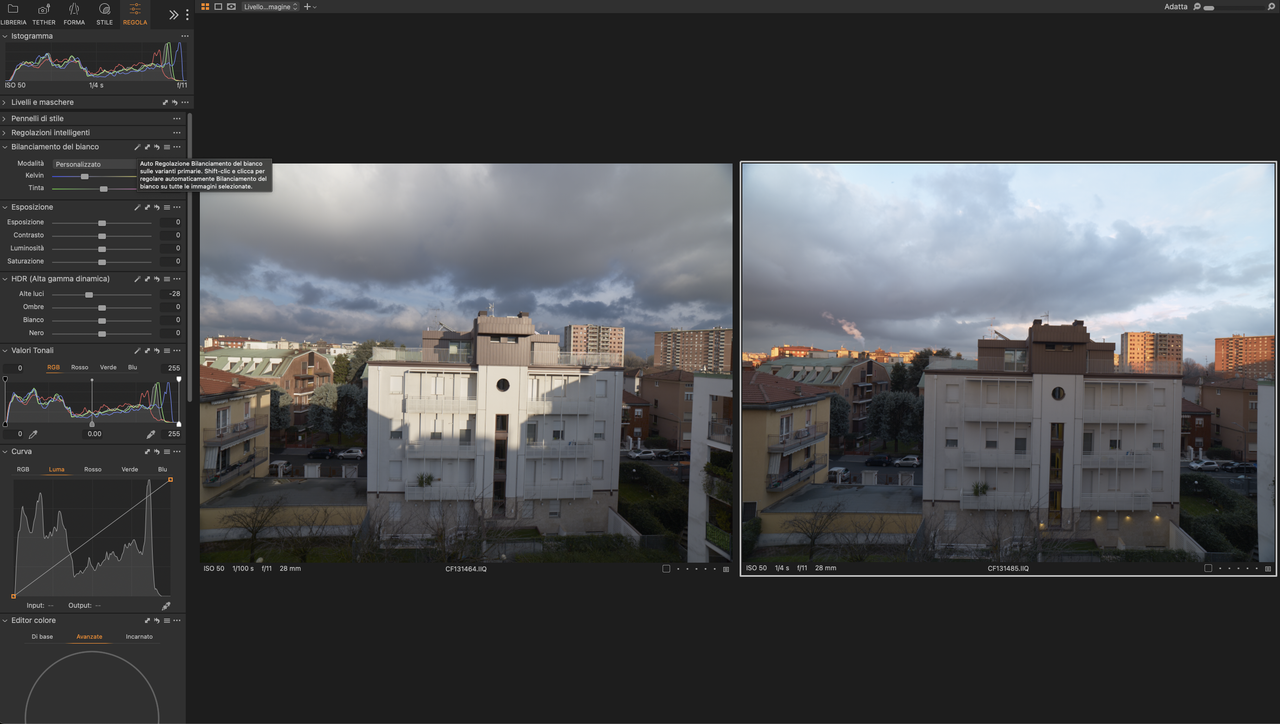Open the Regolazioni intelligenti options menu
The height and width of the screenshot is (724, 1280).
(x=177, y=132)
